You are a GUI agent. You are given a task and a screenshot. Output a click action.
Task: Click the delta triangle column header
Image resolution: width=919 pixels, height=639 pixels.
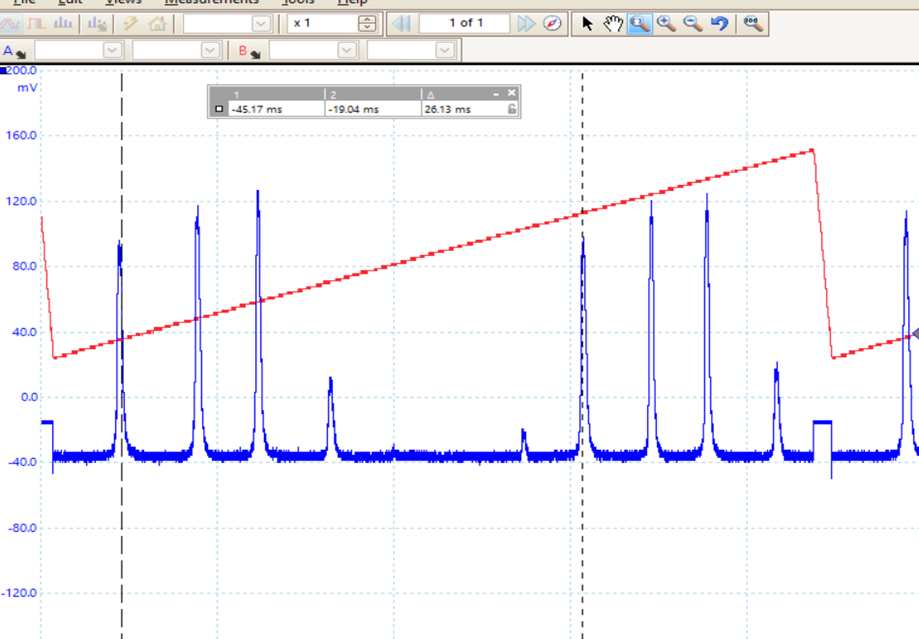[431, 94]
